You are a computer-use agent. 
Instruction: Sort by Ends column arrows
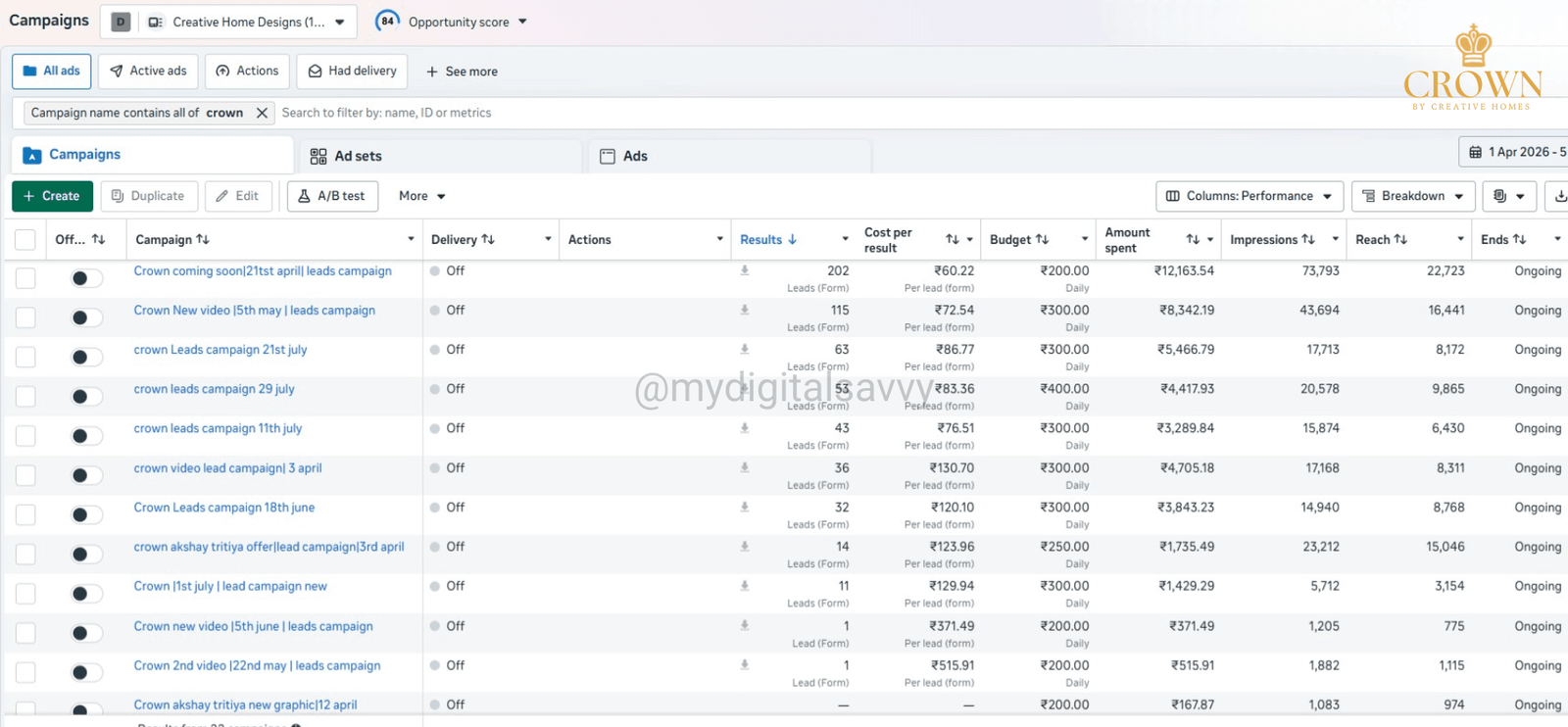(1519, 239)
